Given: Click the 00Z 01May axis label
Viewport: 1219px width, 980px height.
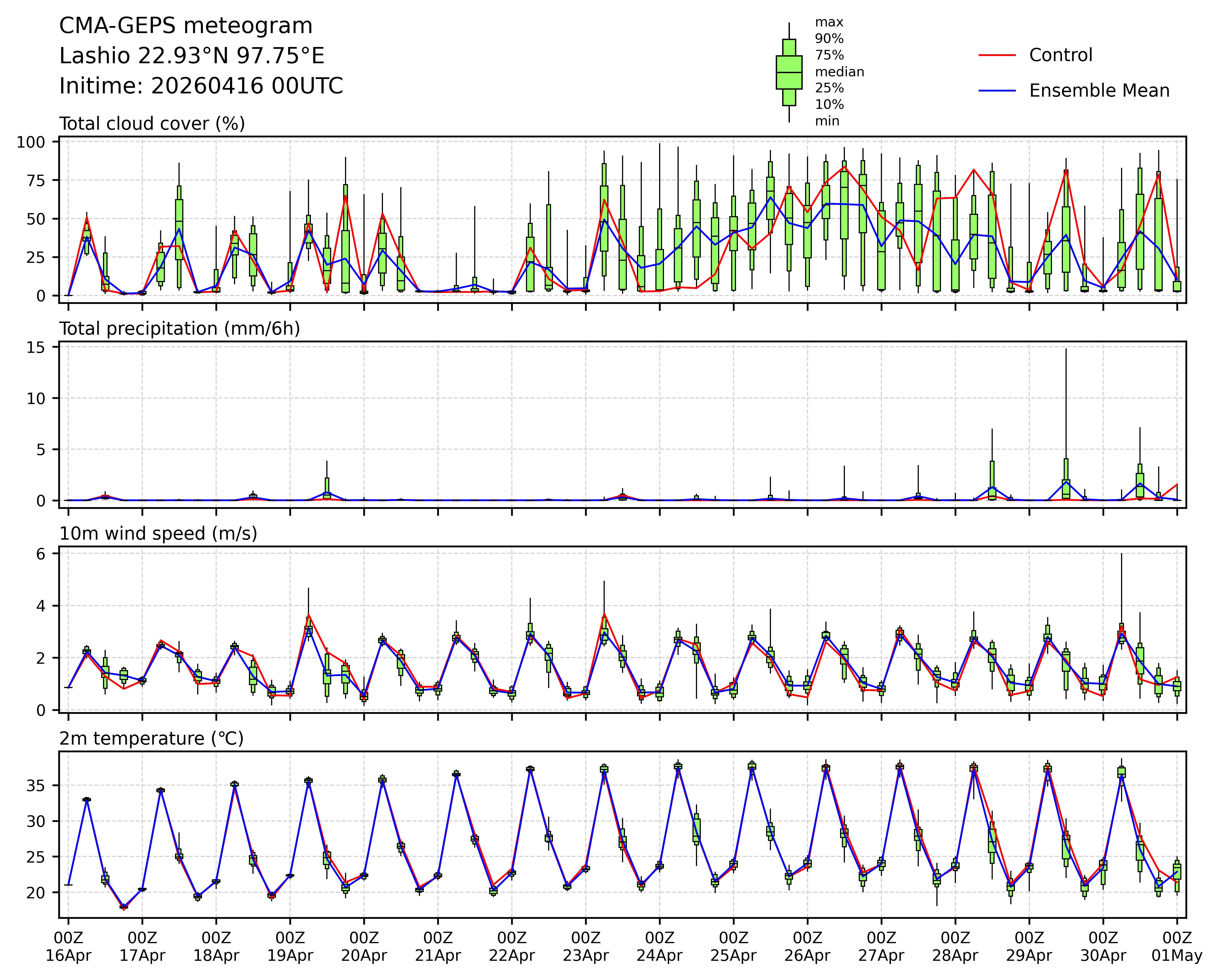Looking at the screenshot, I should coord(1177,947).
